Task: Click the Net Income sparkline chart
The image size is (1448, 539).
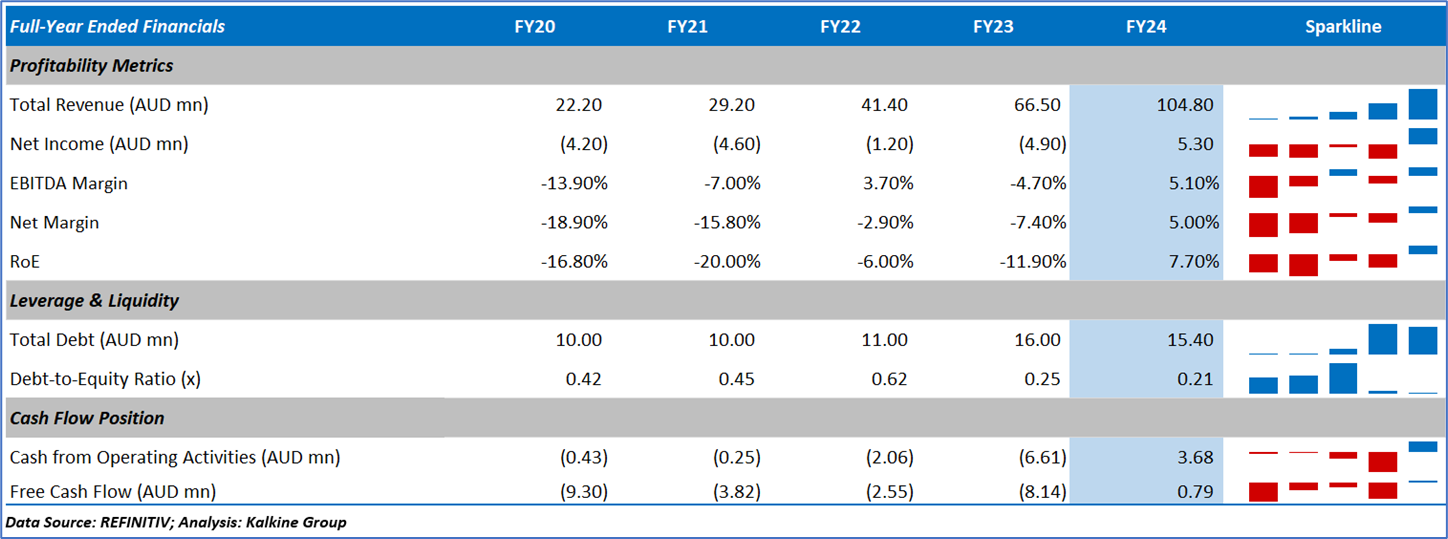Action: 1342,144
